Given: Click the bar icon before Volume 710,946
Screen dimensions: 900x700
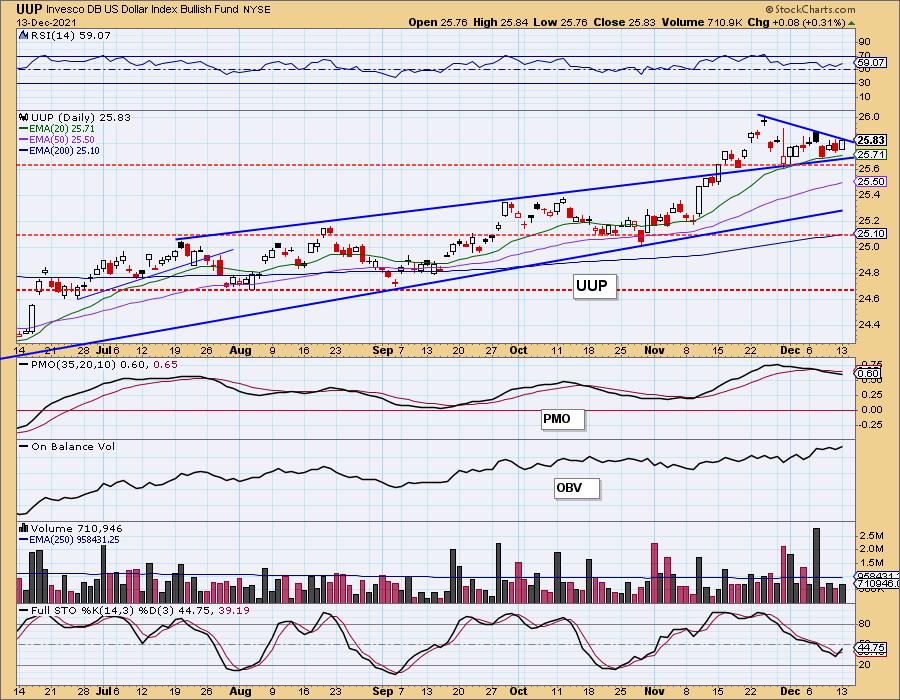Looking at the screenshot, I should pos(24,528).
